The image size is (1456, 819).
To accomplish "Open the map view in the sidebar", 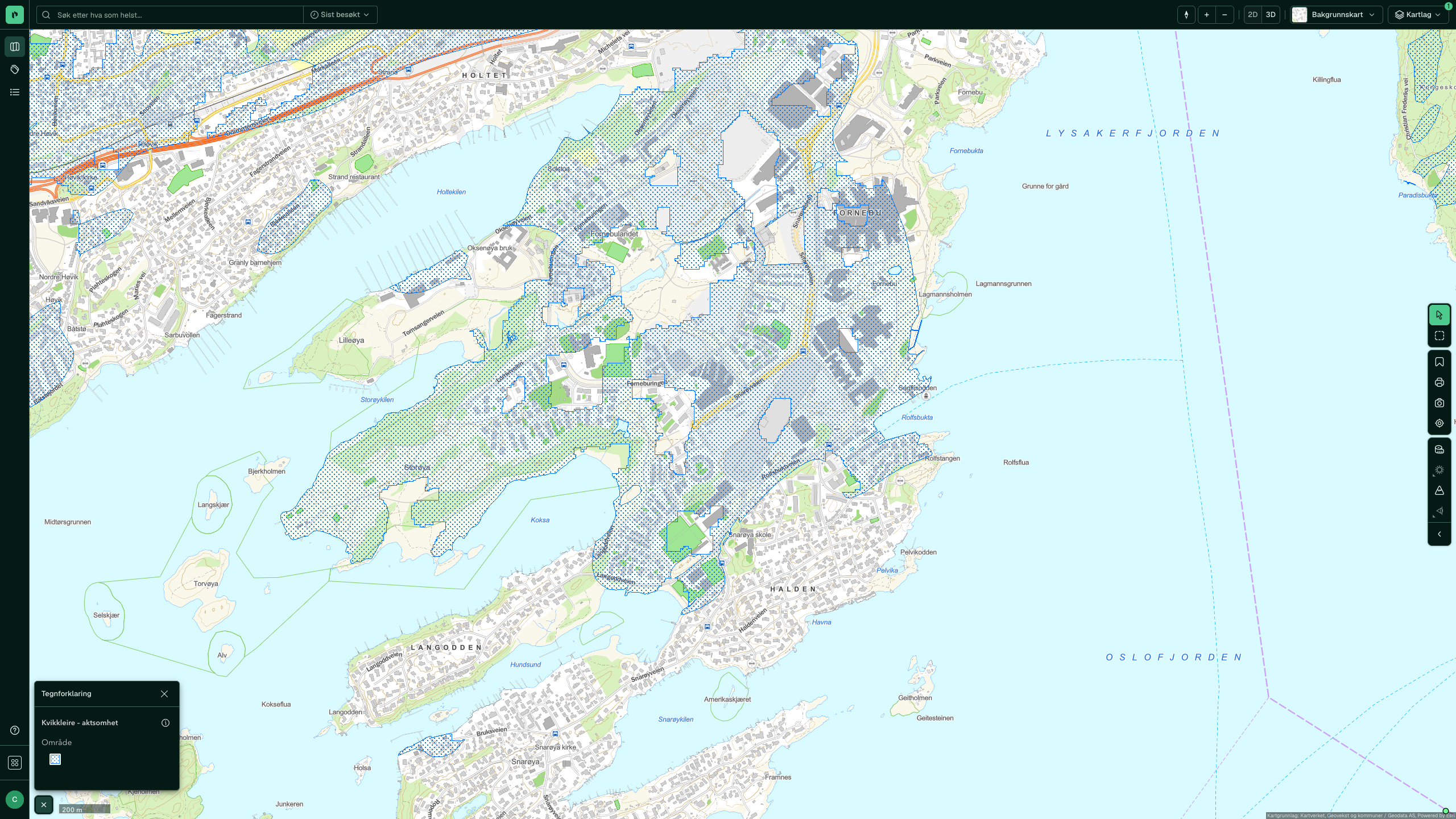I will pyautogui.click(x=15, y=47).
